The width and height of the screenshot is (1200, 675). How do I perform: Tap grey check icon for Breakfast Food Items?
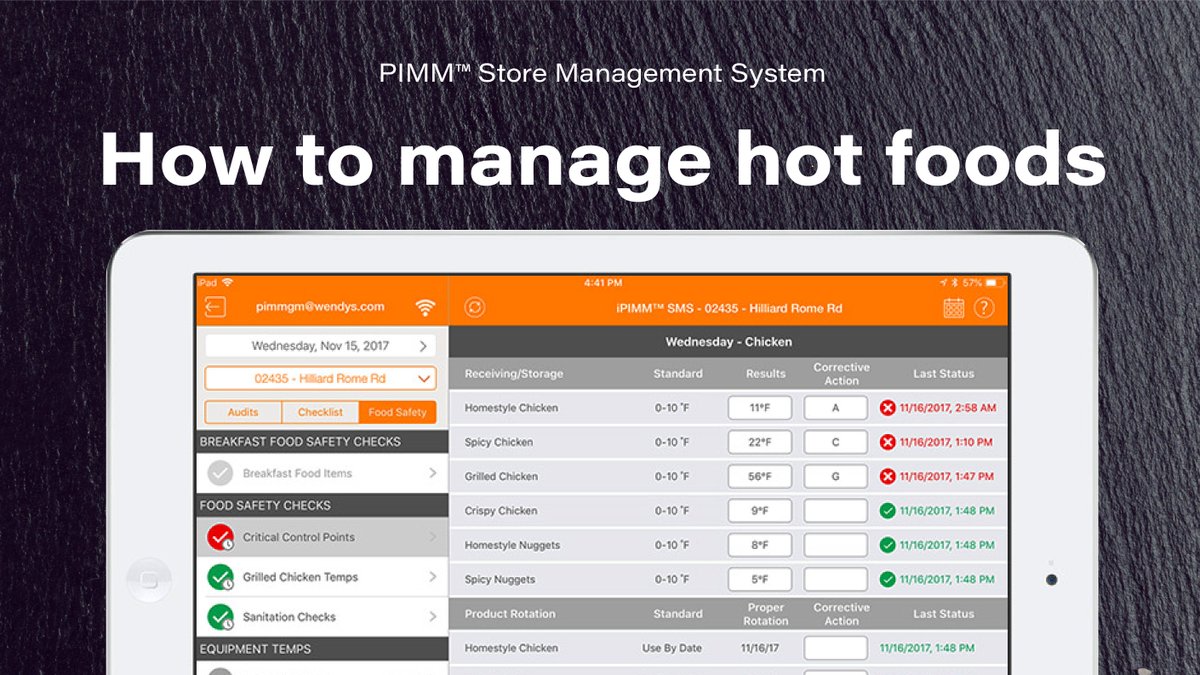[x=220, y=473]
